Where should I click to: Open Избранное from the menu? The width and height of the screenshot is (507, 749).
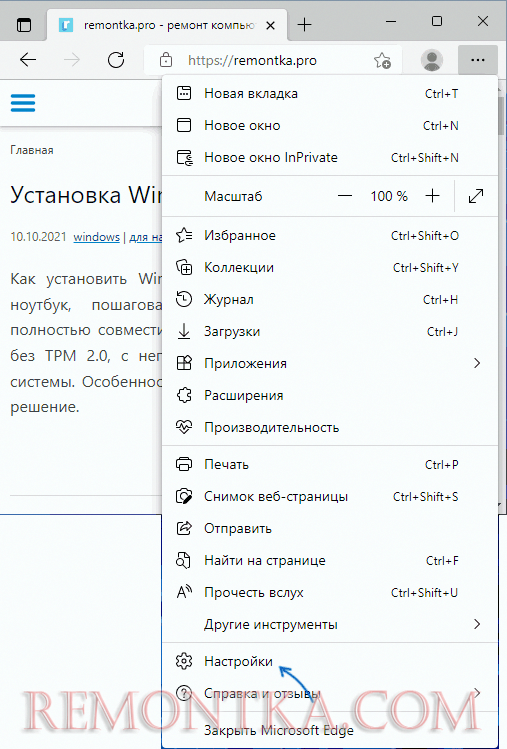(330, 235)
